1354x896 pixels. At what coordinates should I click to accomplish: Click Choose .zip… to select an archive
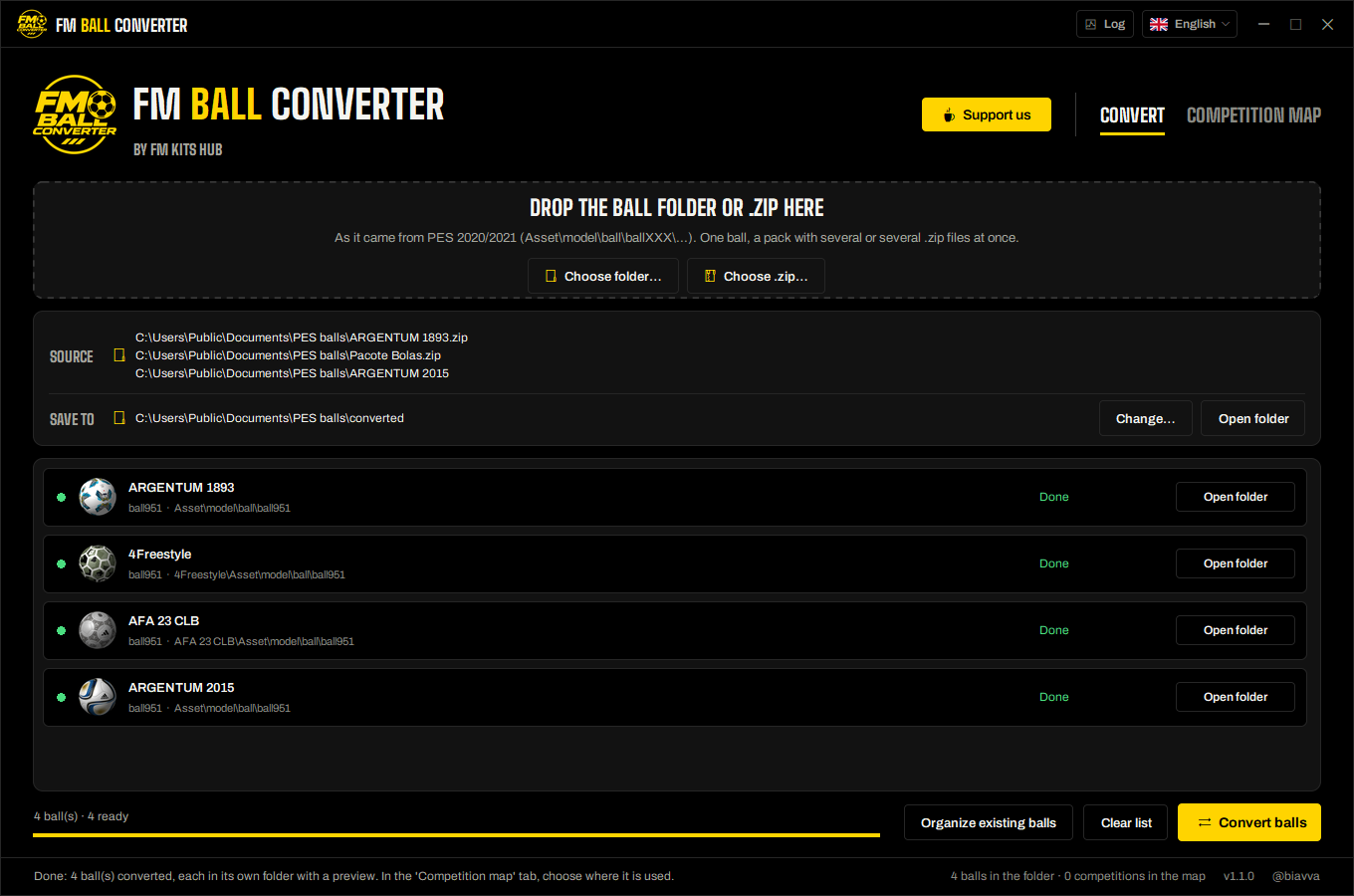(x=756, y=276)
